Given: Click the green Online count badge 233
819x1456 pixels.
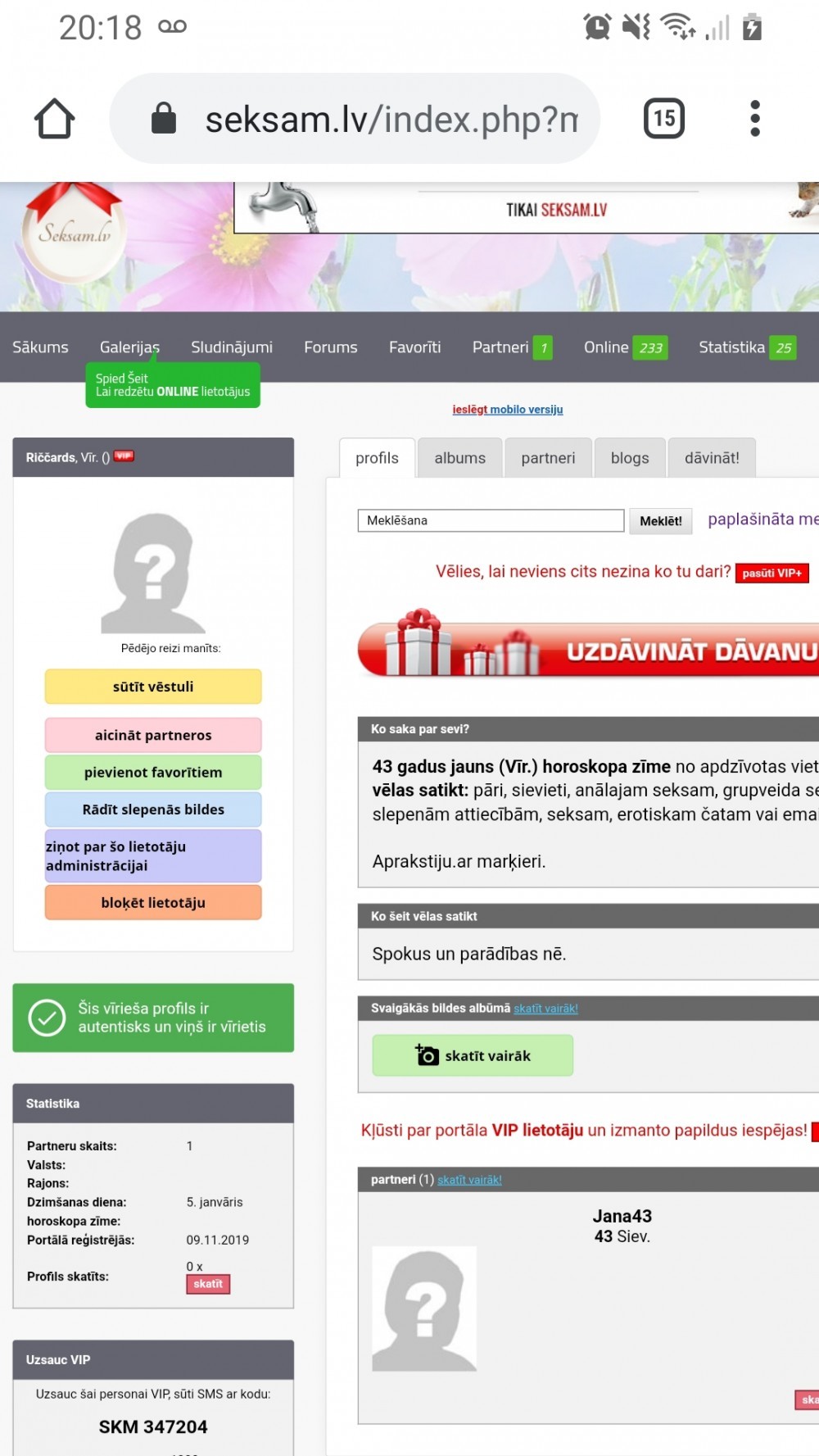Looking at the screenshot, I should [x=650, y=347].
